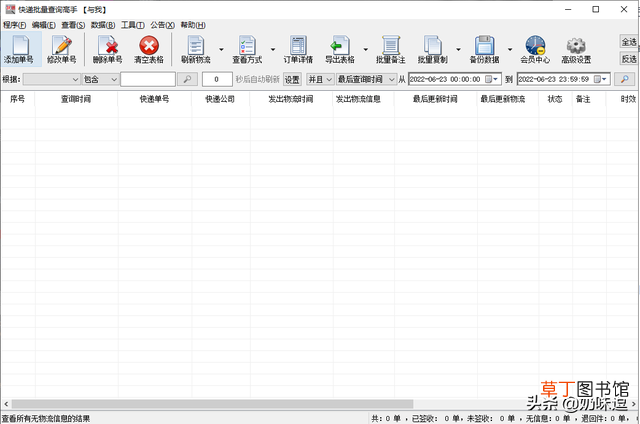Open the 最后查询时间 dropdown
The image size is (640, 424).
click(366, 79)
